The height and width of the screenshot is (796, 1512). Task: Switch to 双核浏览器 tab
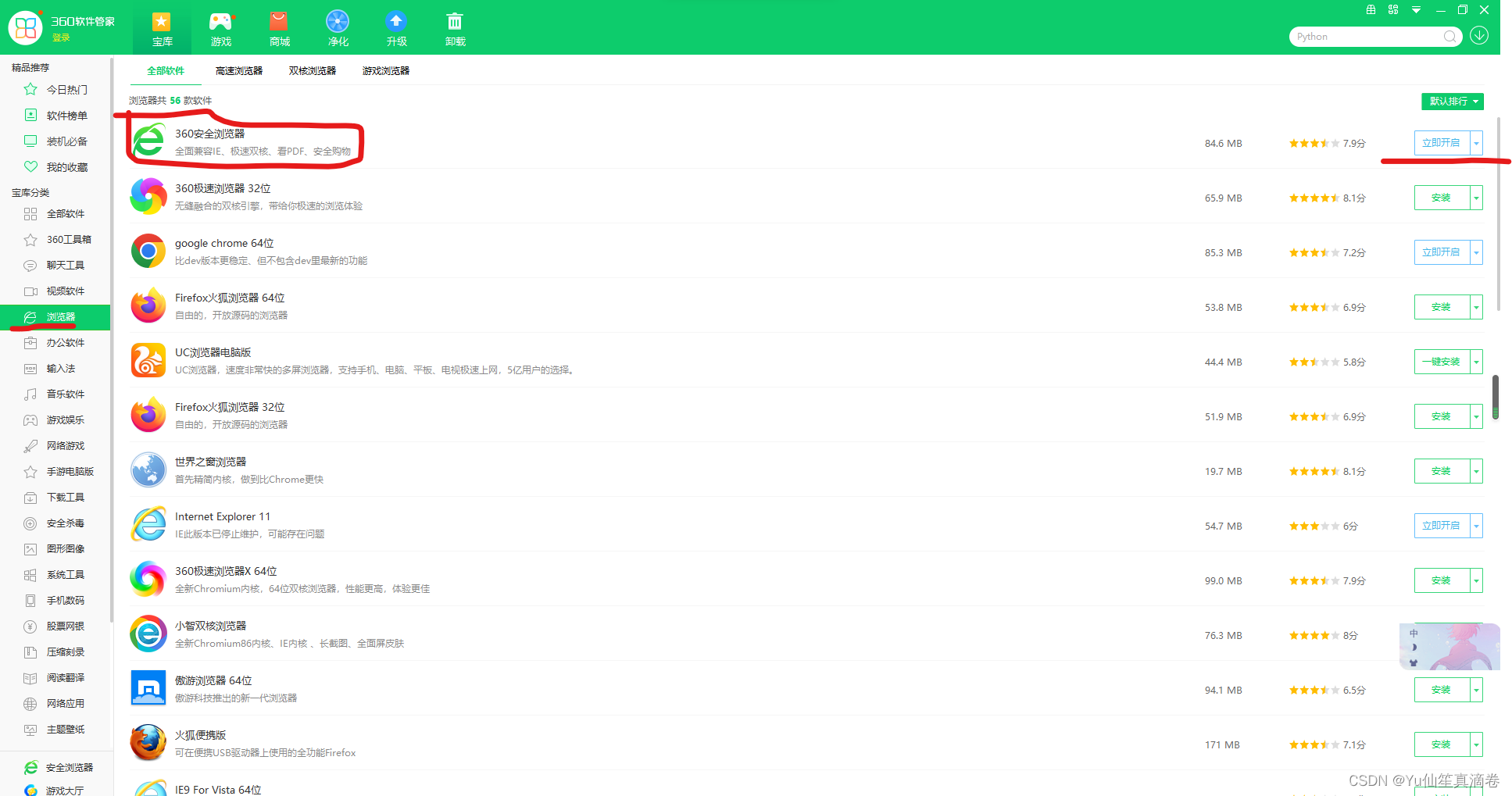click(x=313, y=71)
